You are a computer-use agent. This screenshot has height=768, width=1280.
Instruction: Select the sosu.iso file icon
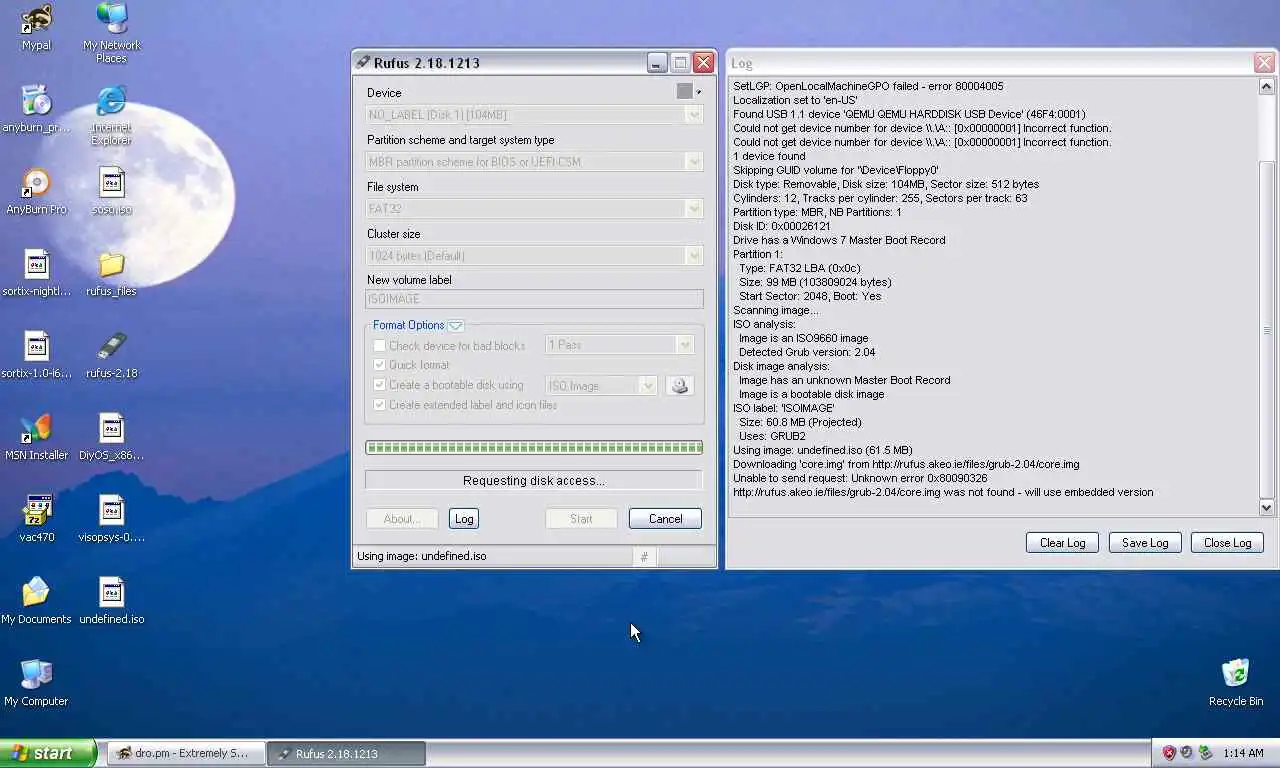pyautogui.click(x=111, y=182)
